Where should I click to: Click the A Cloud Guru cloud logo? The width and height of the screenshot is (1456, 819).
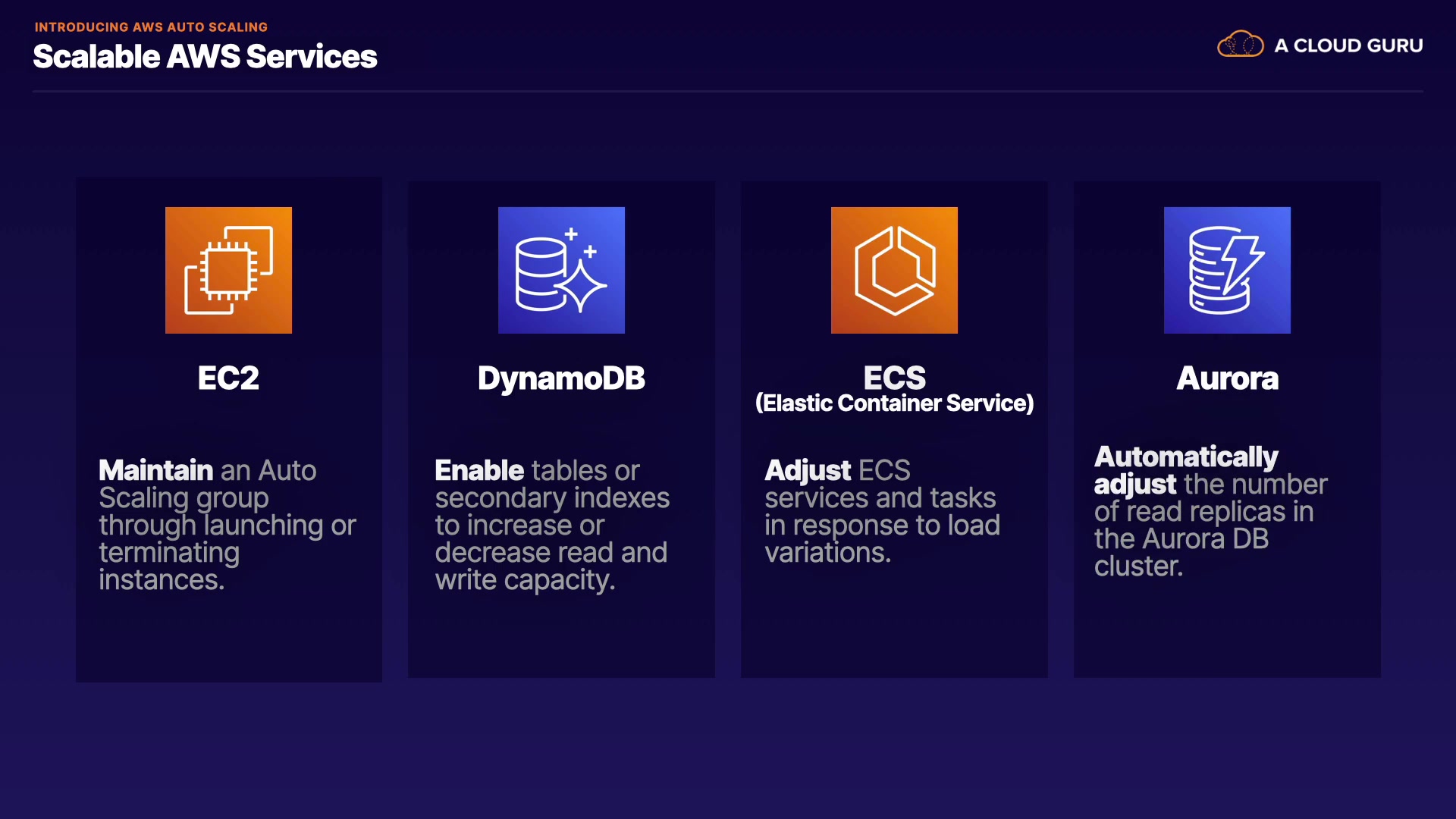1240,45
